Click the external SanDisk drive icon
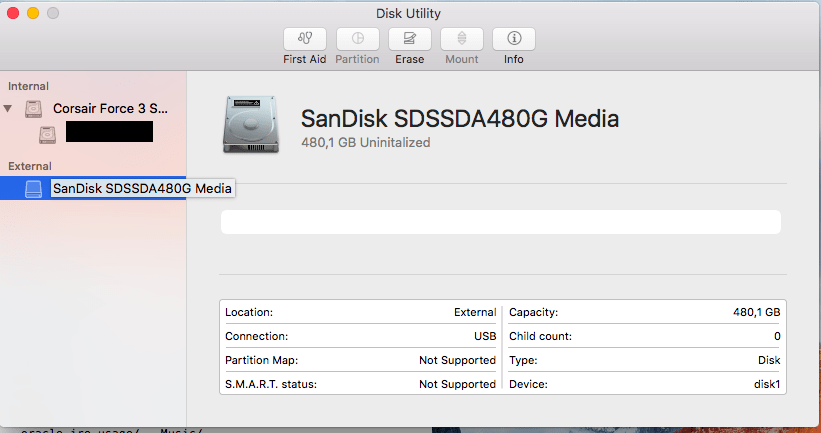This screenshot has height=433, width=821. pyautogui.click(x=34, y=188)
